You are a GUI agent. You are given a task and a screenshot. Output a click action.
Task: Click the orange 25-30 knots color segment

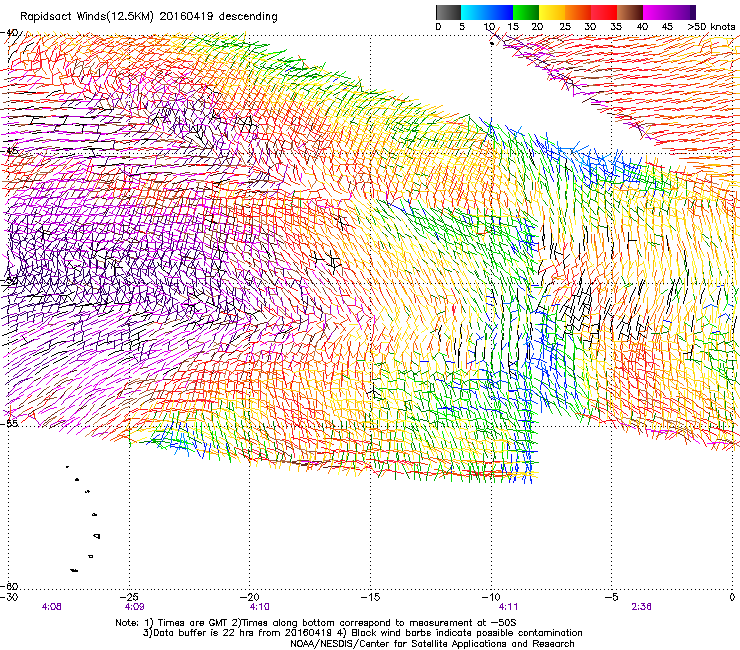[x=578, y=12]
